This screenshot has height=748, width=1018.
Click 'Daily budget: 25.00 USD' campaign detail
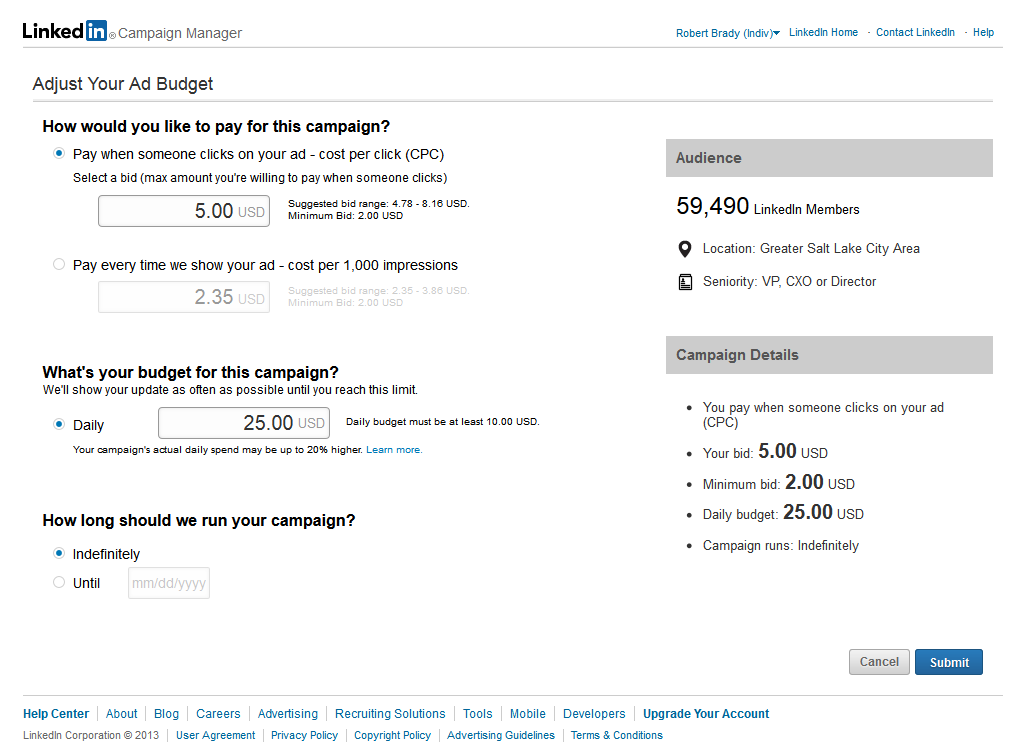[x=783, y=512]
